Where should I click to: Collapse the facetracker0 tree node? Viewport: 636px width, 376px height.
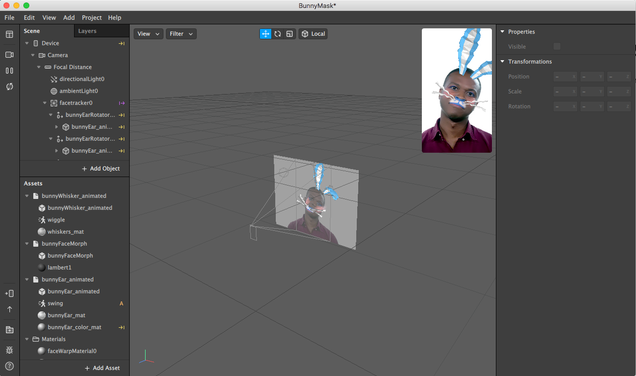click(45, 103)
